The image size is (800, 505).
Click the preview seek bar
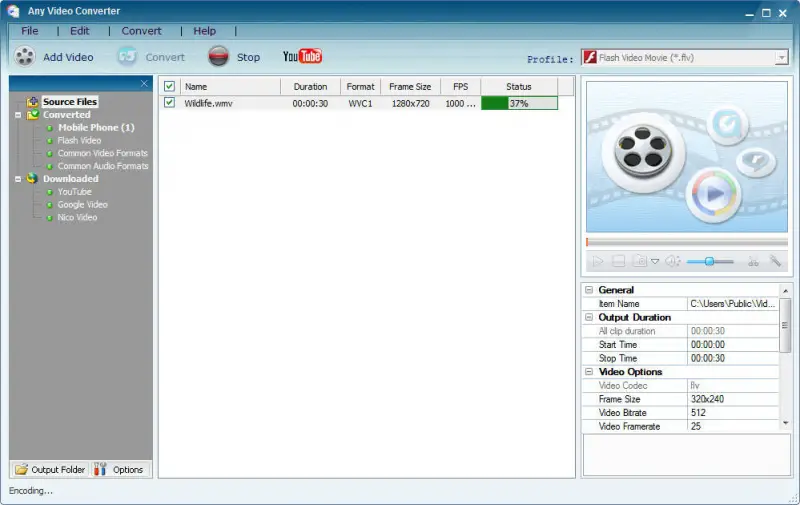point(687,242)
